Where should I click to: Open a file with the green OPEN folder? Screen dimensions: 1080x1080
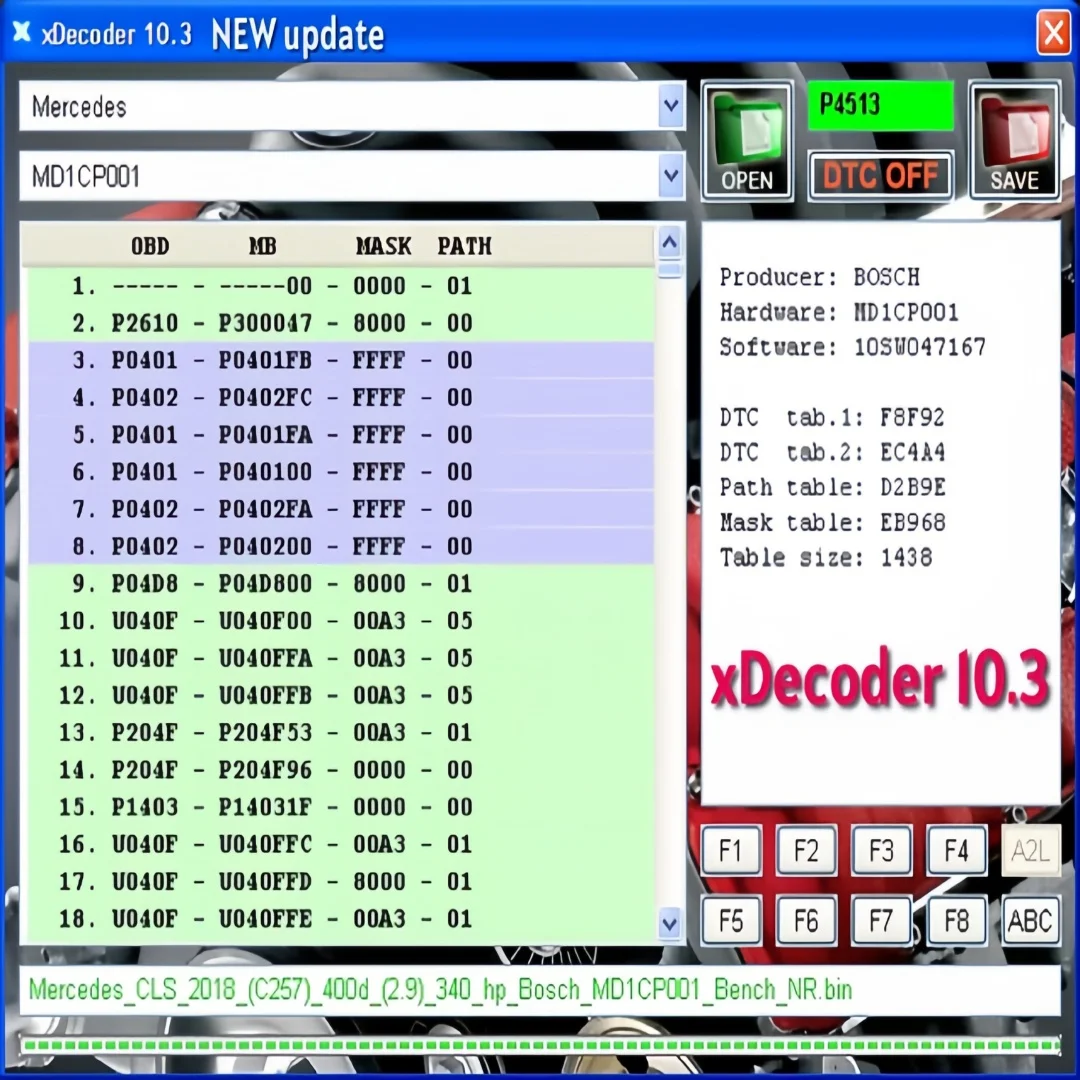[747, 141]
